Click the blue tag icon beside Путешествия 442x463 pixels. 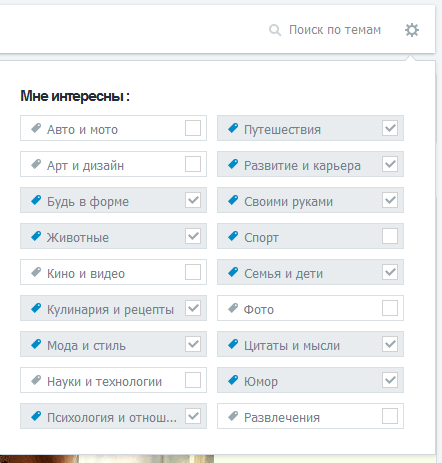(x=233, y=128)
